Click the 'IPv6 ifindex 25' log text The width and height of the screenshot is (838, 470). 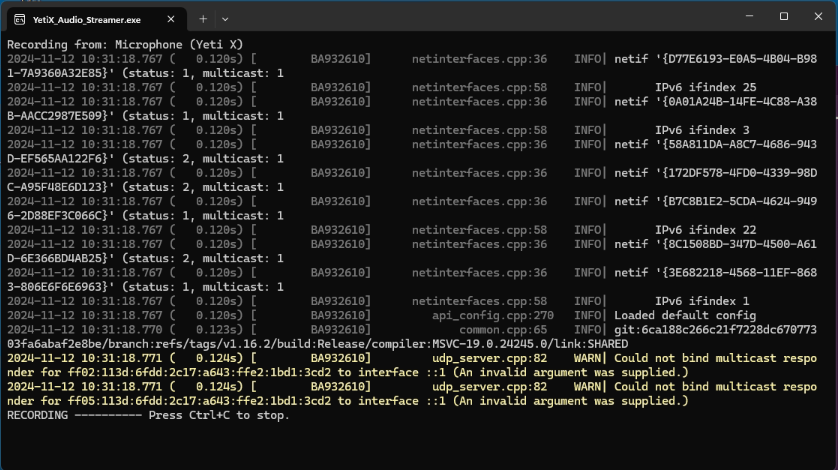[705, 87]
